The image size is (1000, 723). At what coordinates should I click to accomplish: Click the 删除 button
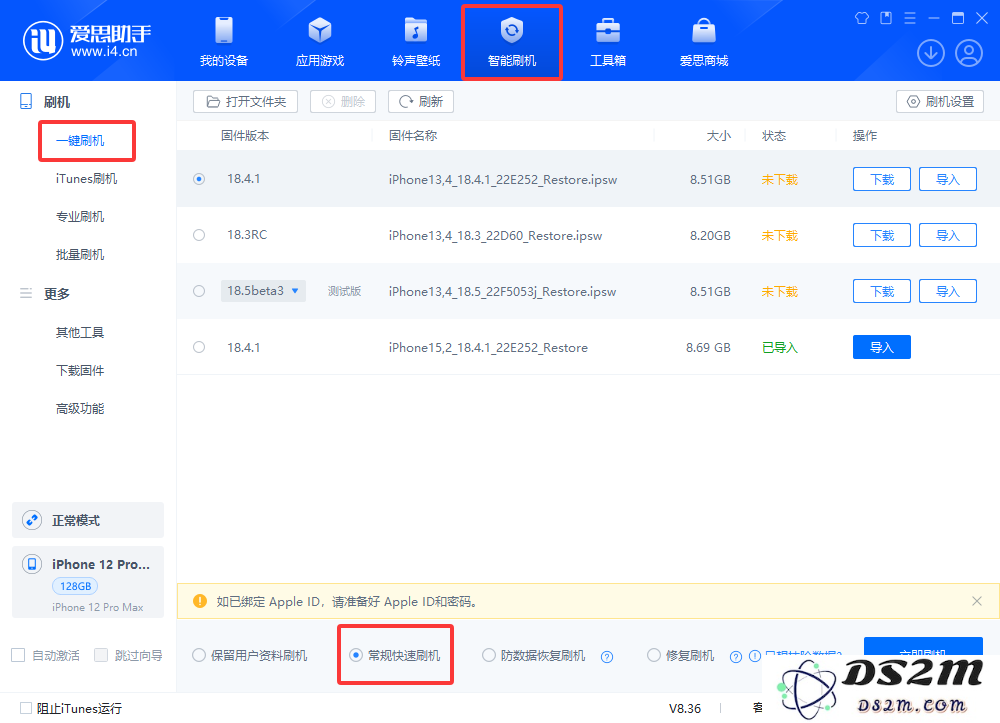click(x=343, y=101)
